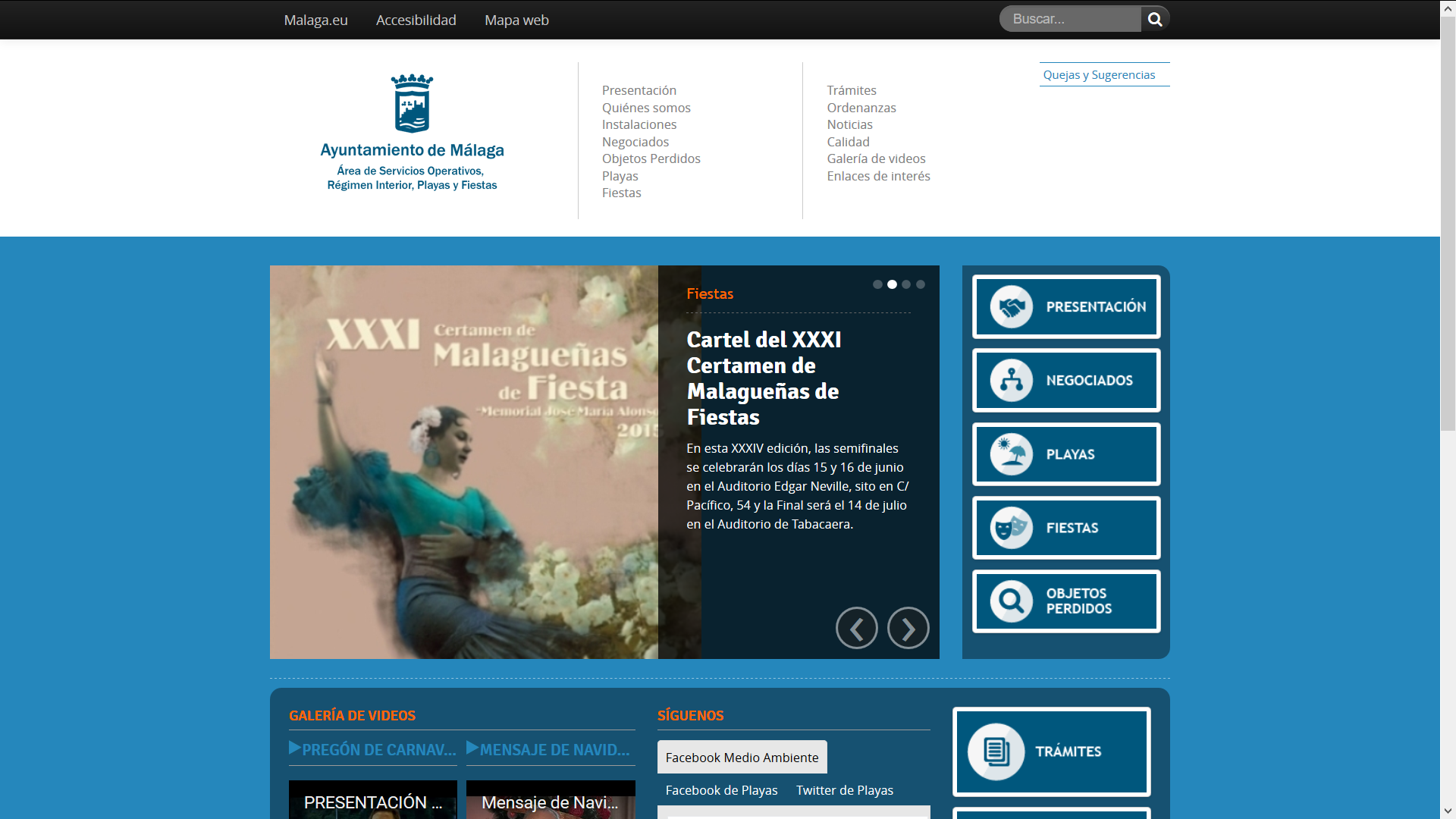Click the search magnifier button
The height and width of the screenshot is (819, 1456).
click(1155, 19)
